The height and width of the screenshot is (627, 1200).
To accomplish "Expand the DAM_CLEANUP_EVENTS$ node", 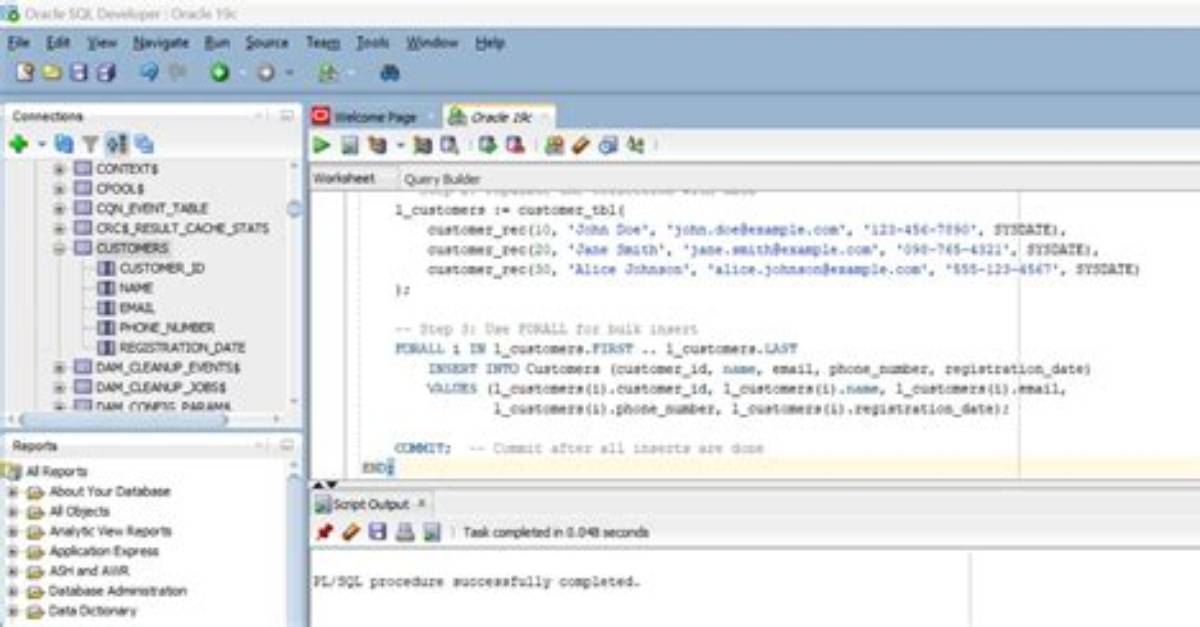I will point(60,367).
